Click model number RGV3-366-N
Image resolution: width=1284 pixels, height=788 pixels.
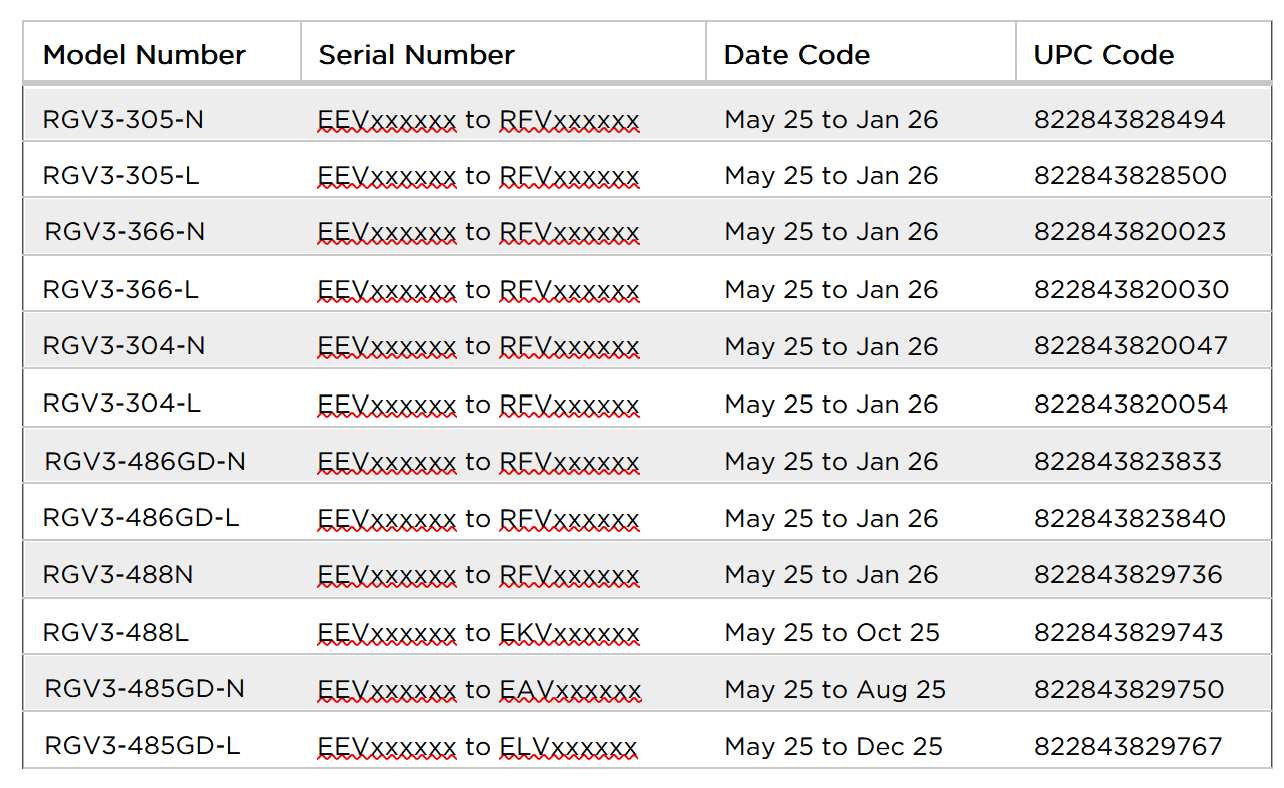(x=125, y=232)
